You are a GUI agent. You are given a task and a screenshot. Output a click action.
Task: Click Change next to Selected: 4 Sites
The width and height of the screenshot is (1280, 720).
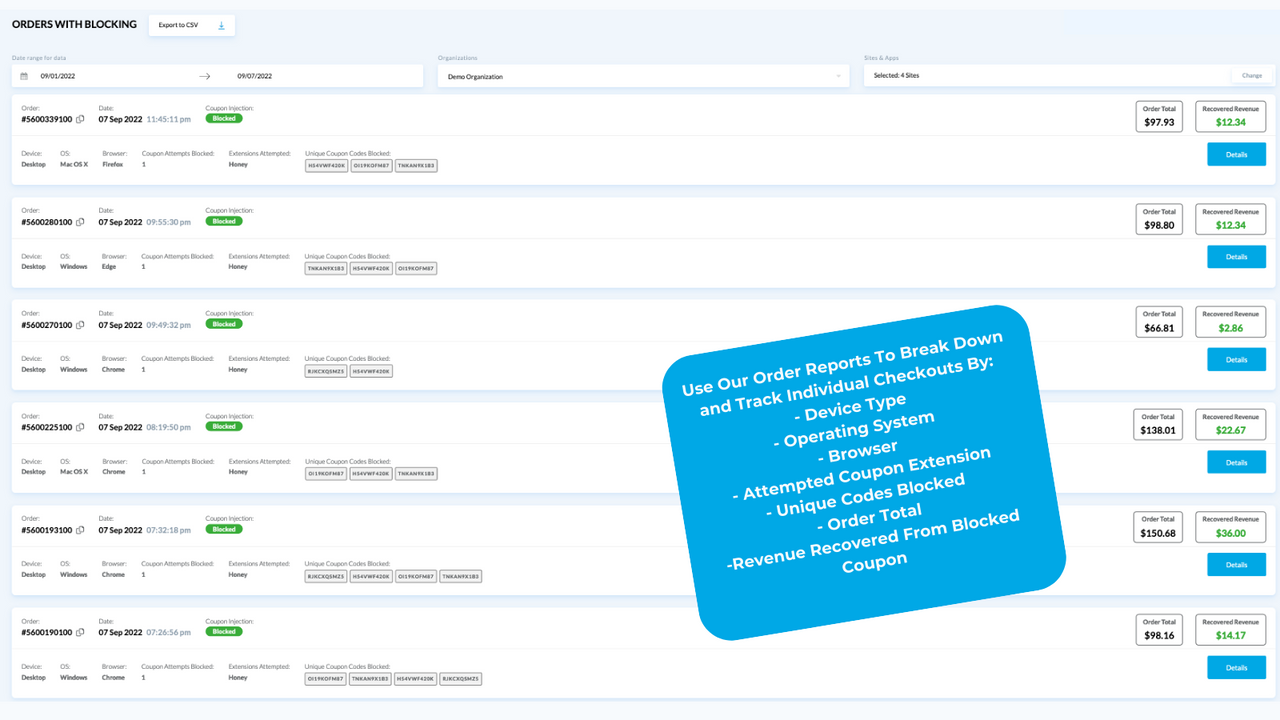point(1252,76)
